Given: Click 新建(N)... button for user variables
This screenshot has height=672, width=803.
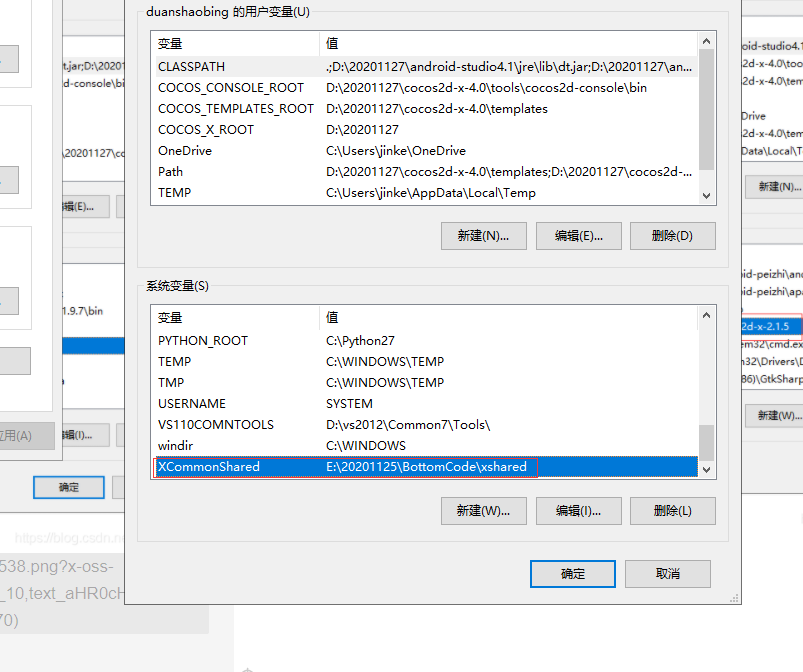Looking at the screenshot, I should (483, 236).
